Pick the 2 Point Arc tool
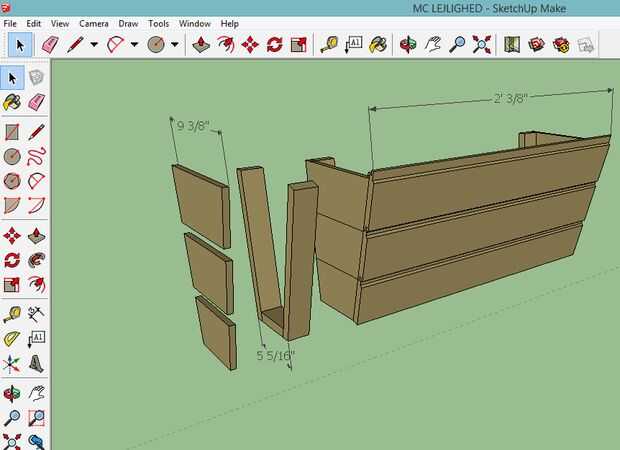The height and width of the screenshot is (450, 620). click(x=36, y=206)
